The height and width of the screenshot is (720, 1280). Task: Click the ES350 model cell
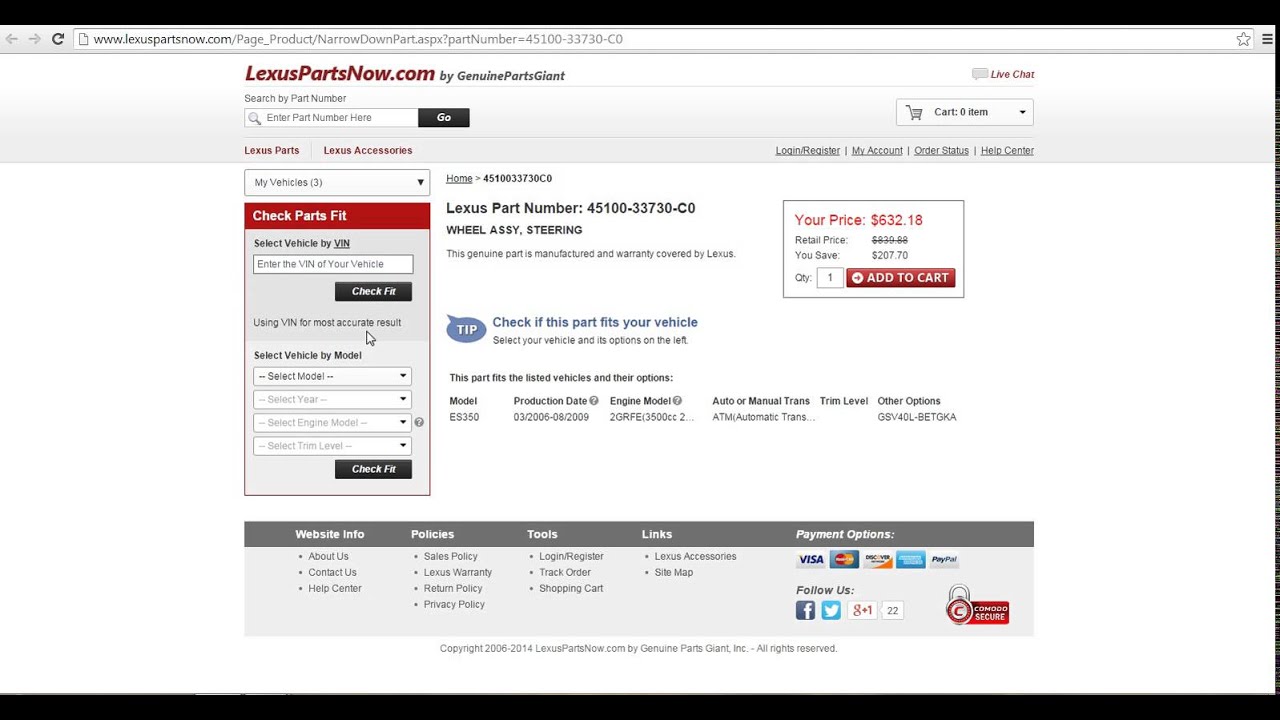(x=464, y=417)
